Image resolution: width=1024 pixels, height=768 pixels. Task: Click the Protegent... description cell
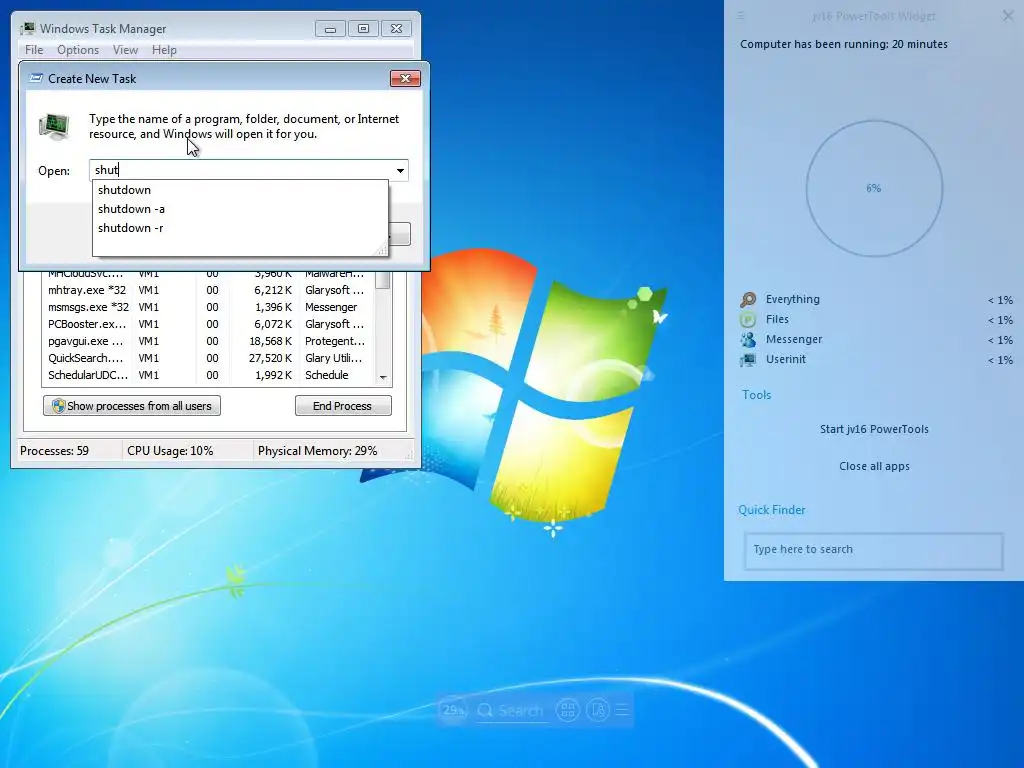point(335,341)
